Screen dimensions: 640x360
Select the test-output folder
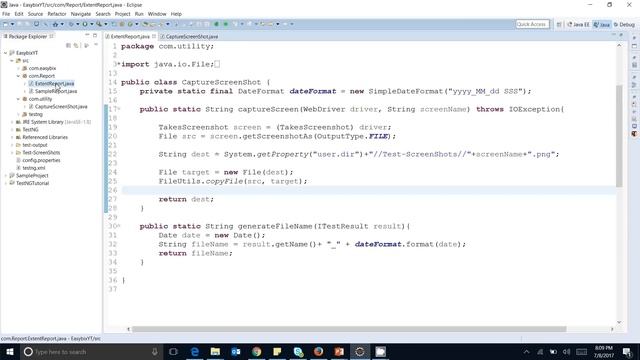pyautogui.click(x=31, y=145)
